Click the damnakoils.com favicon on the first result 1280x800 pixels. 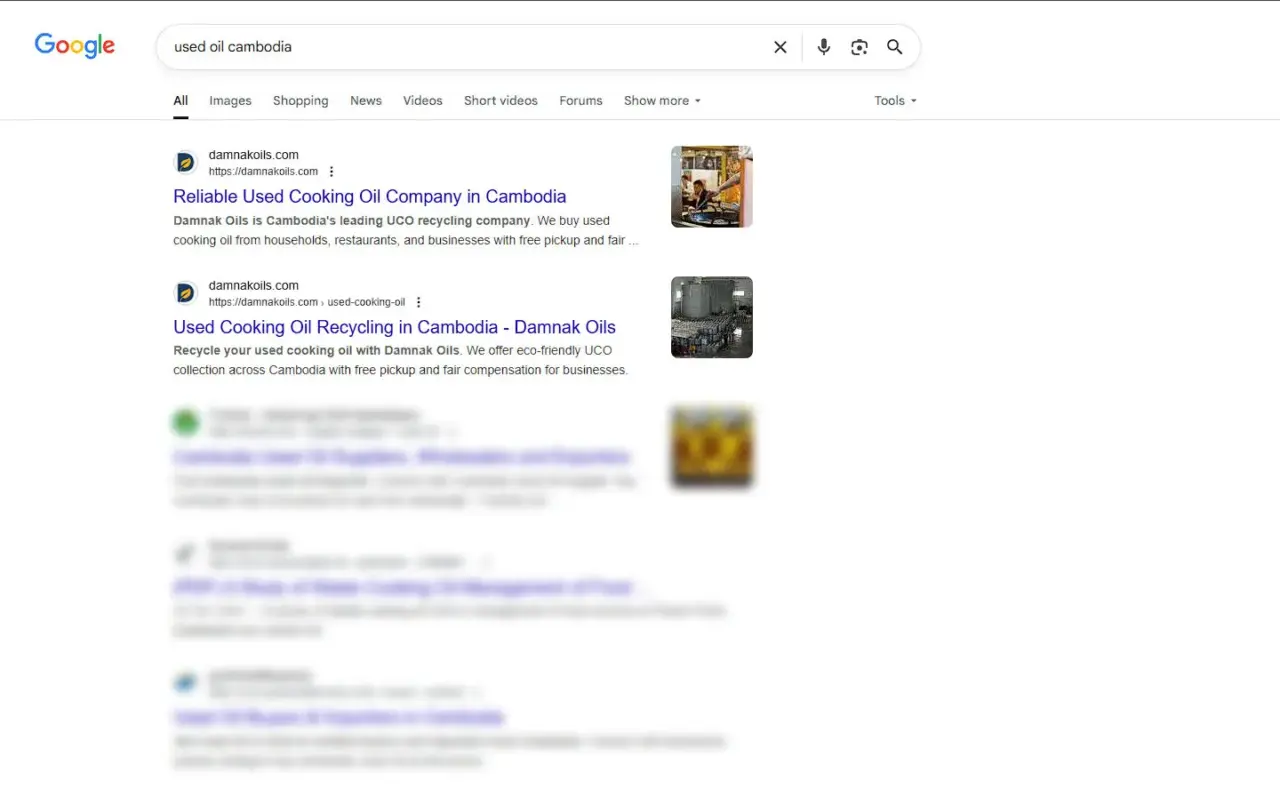185,162
